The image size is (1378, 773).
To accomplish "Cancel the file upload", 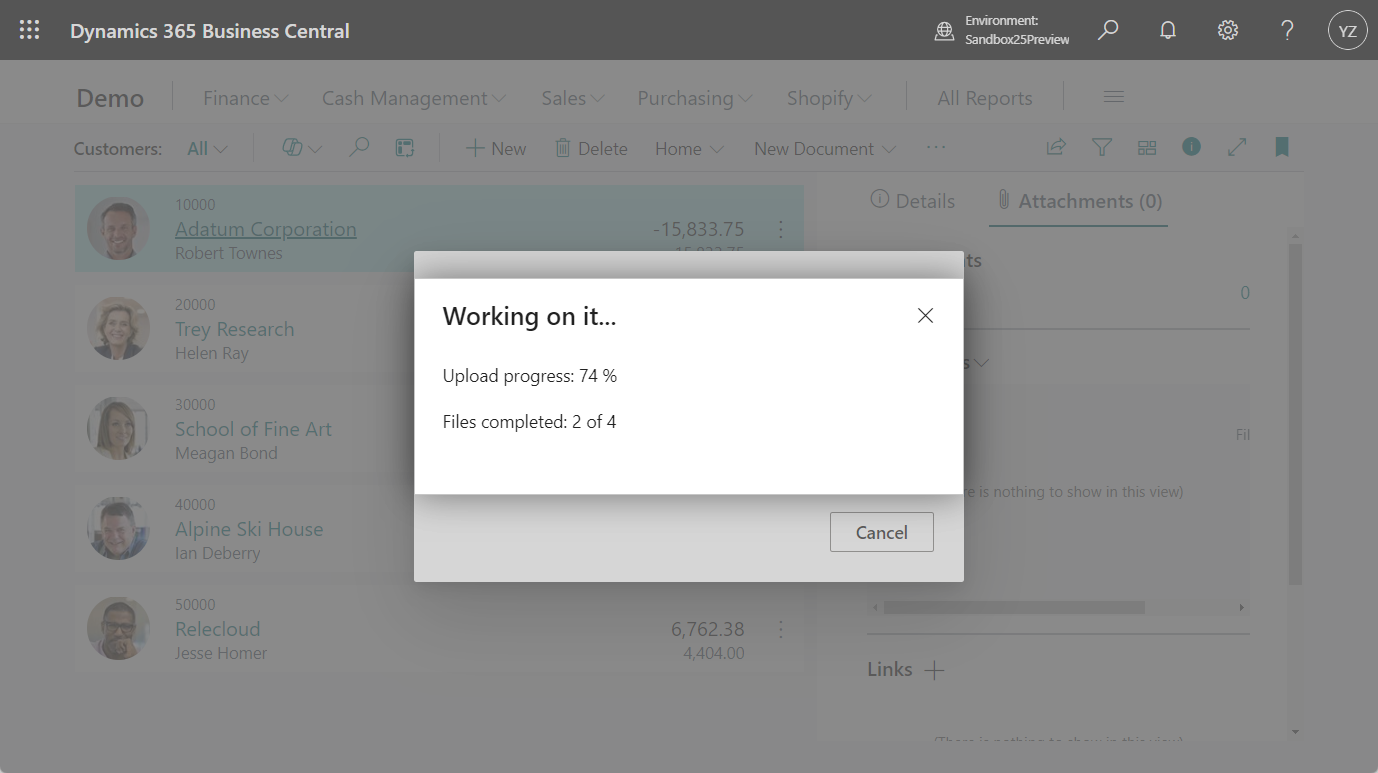I will point(881,531).
